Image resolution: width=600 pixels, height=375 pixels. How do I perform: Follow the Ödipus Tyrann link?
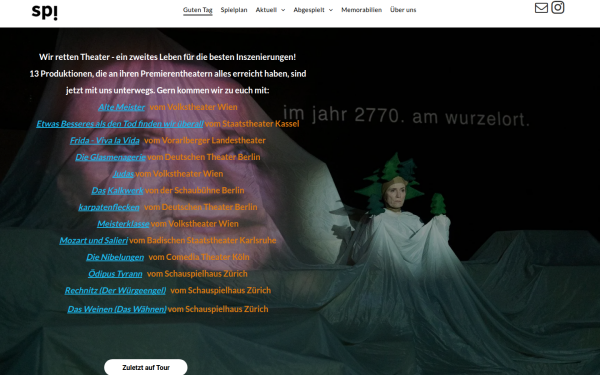(115, 274)
